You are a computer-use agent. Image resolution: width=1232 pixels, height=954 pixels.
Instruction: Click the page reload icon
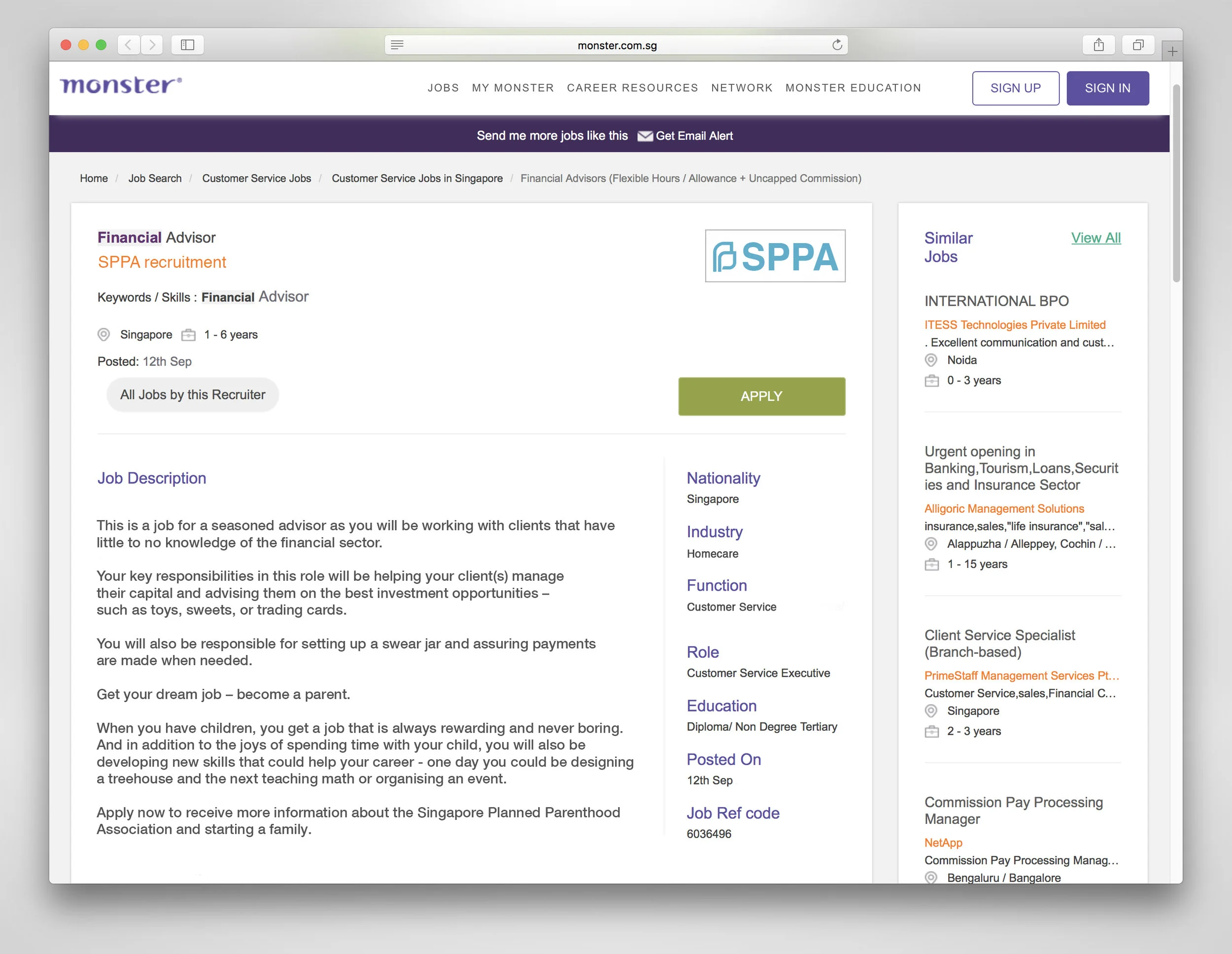point(837,45)
